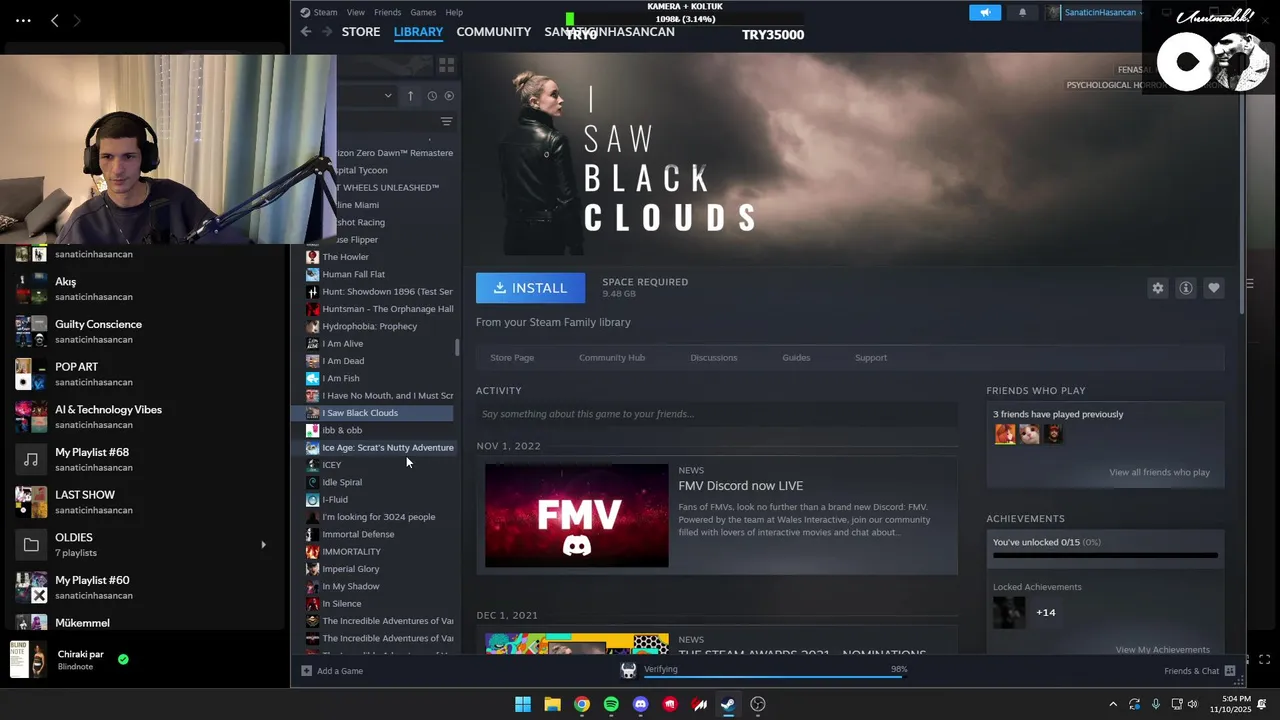Open the downloads Verifying game icon

(628, 670)
